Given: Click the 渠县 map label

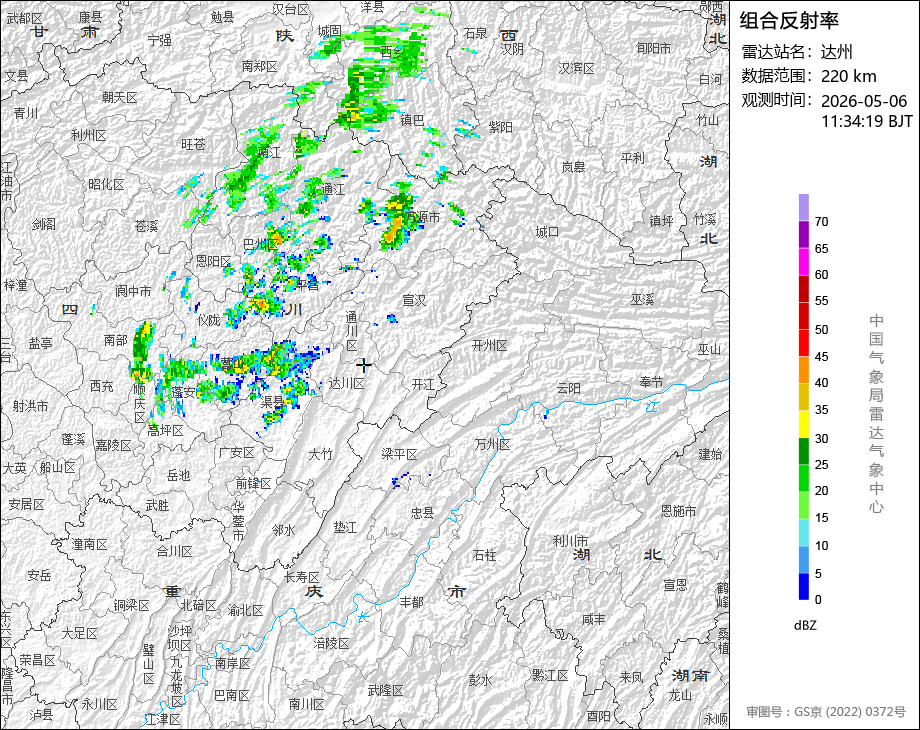Looking at the screenshot, I should [272, 401].
